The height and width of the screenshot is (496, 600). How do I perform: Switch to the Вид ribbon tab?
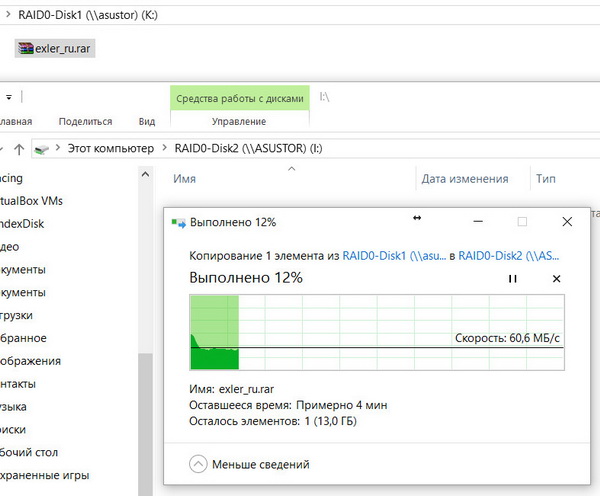tap(147, 121)
